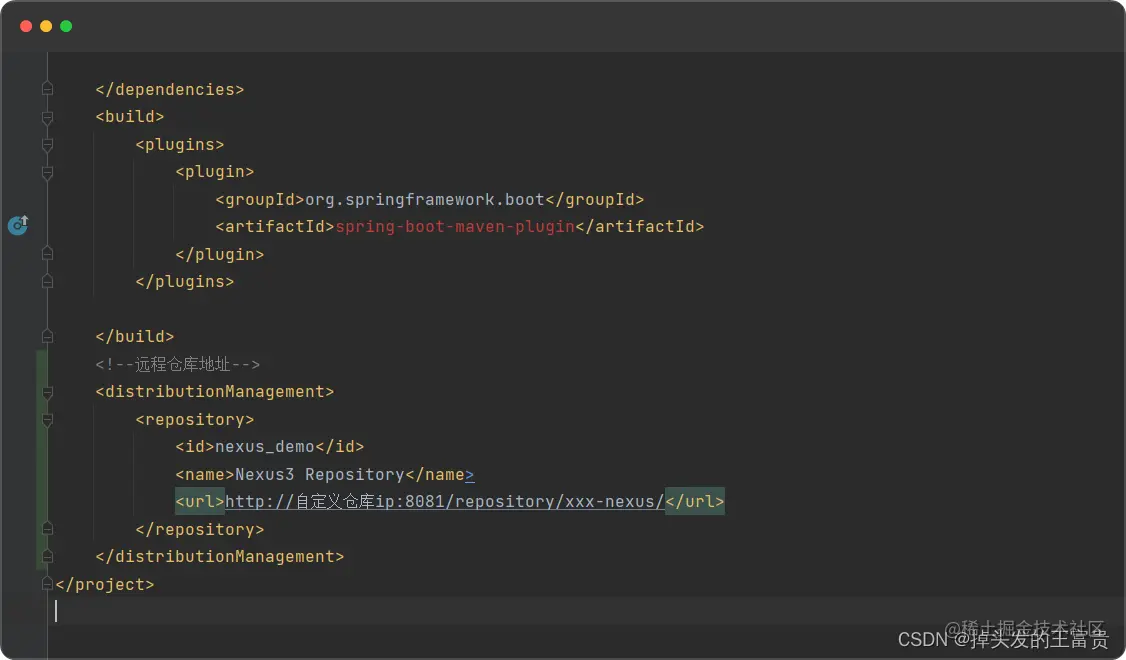Click the yellow minimize window button
The width and height of the screenshot is (1126, 660).
(x=46, y=26)
